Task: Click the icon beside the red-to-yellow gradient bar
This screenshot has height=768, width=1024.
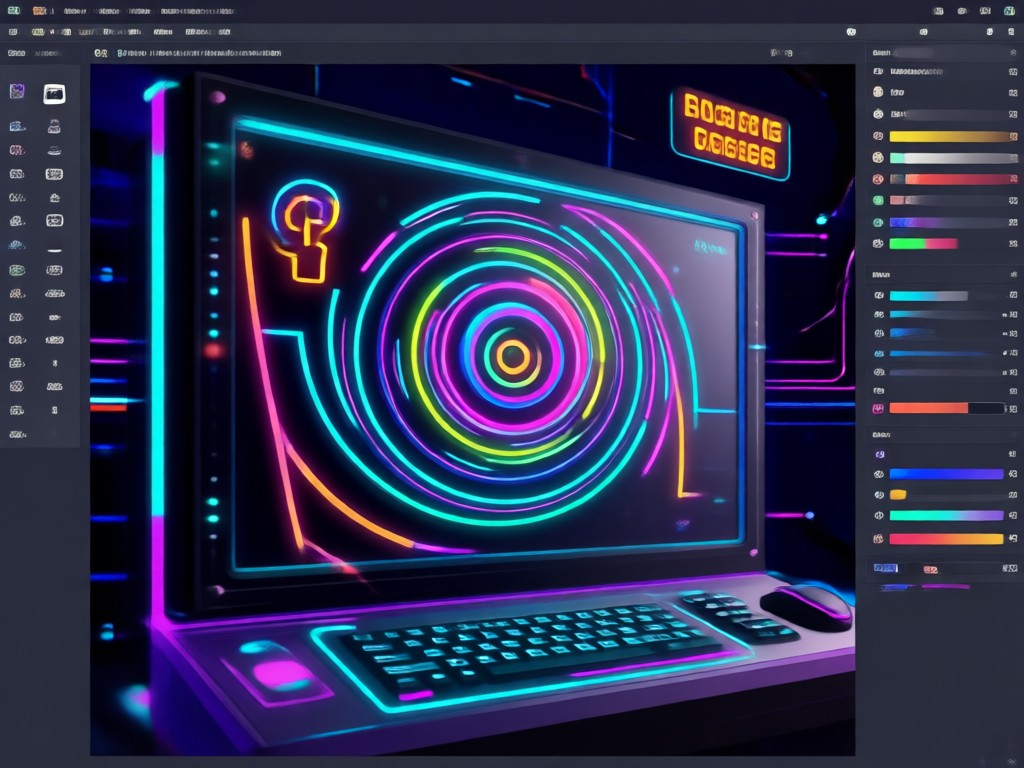Action: 879,539
